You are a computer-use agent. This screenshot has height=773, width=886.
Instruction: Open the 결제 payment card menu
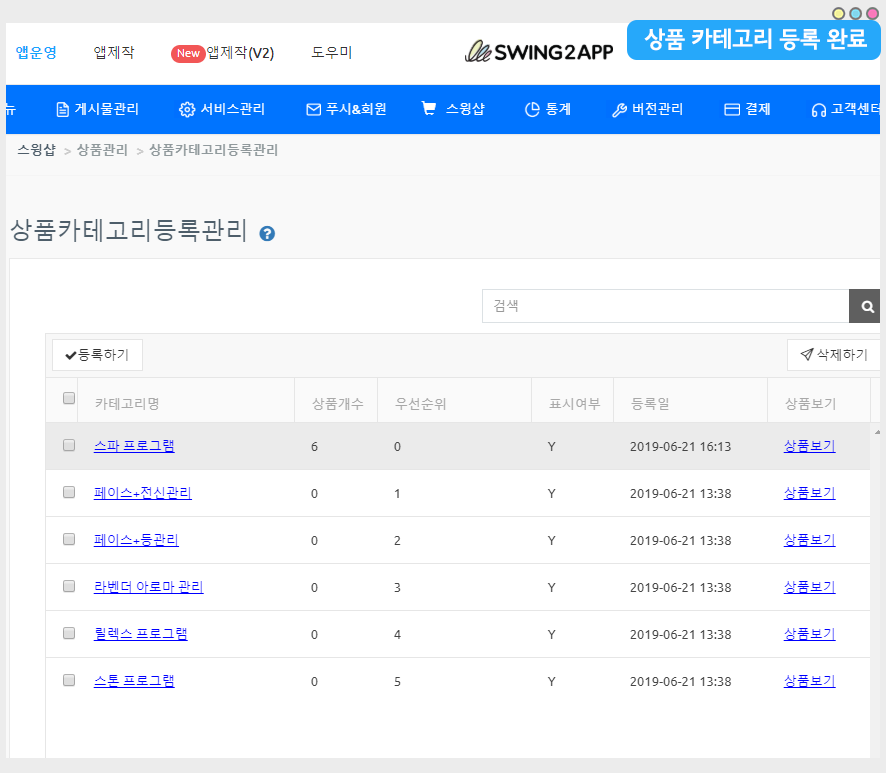[x=747, y=110]
